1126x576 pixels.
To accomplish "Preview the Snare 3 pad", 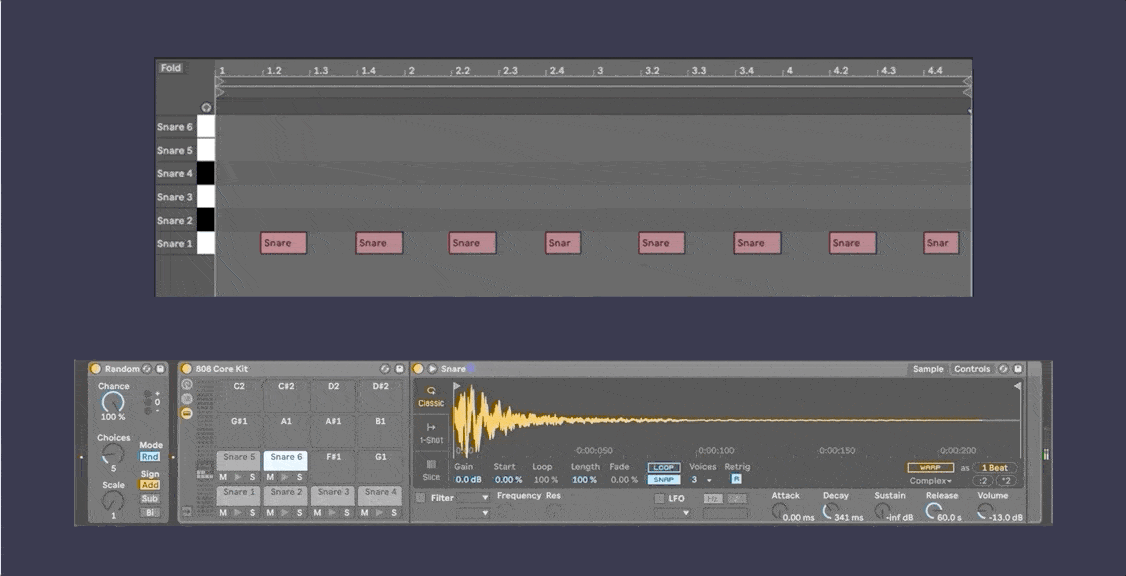I will click(x=332, y=512).
